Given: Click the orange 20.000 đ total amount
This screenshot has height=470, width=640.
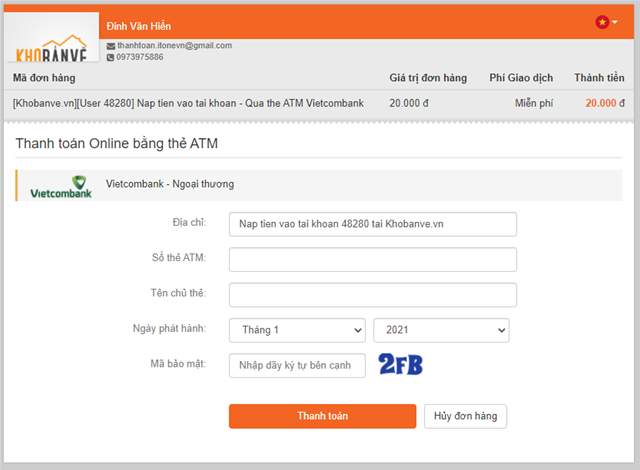Looking at the screenshot, I should click(x=605, y=103).
